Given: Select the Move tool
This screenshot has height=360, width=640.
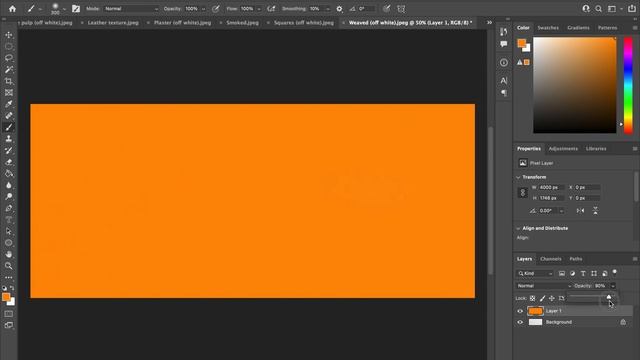Looking at the screenshot, I should click(9, 35).
